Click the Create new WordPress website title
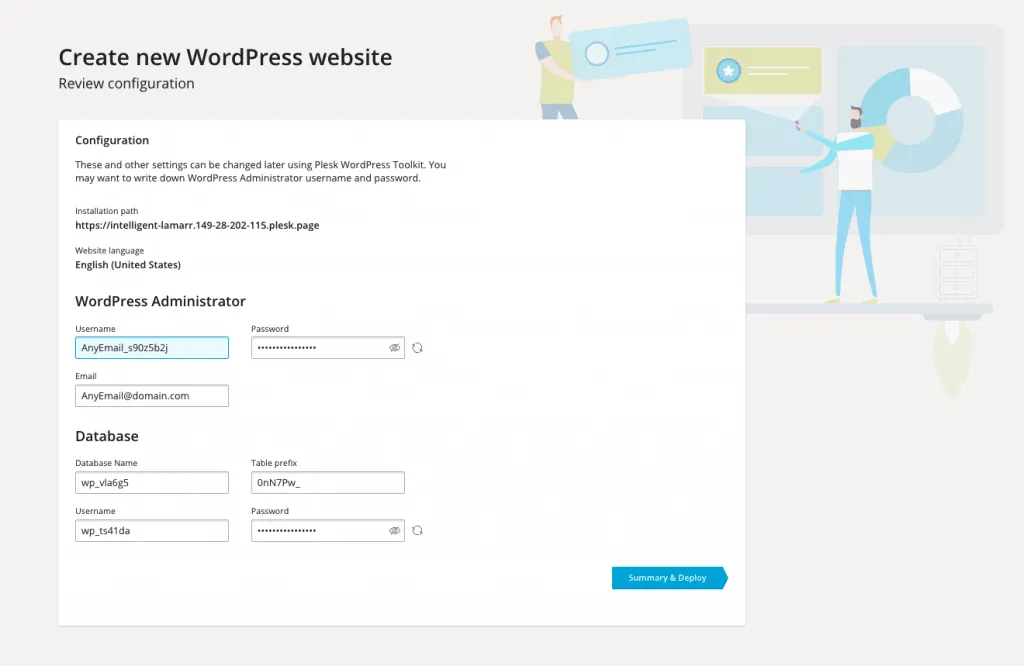The image size is (1024, 666). point(225,57)
